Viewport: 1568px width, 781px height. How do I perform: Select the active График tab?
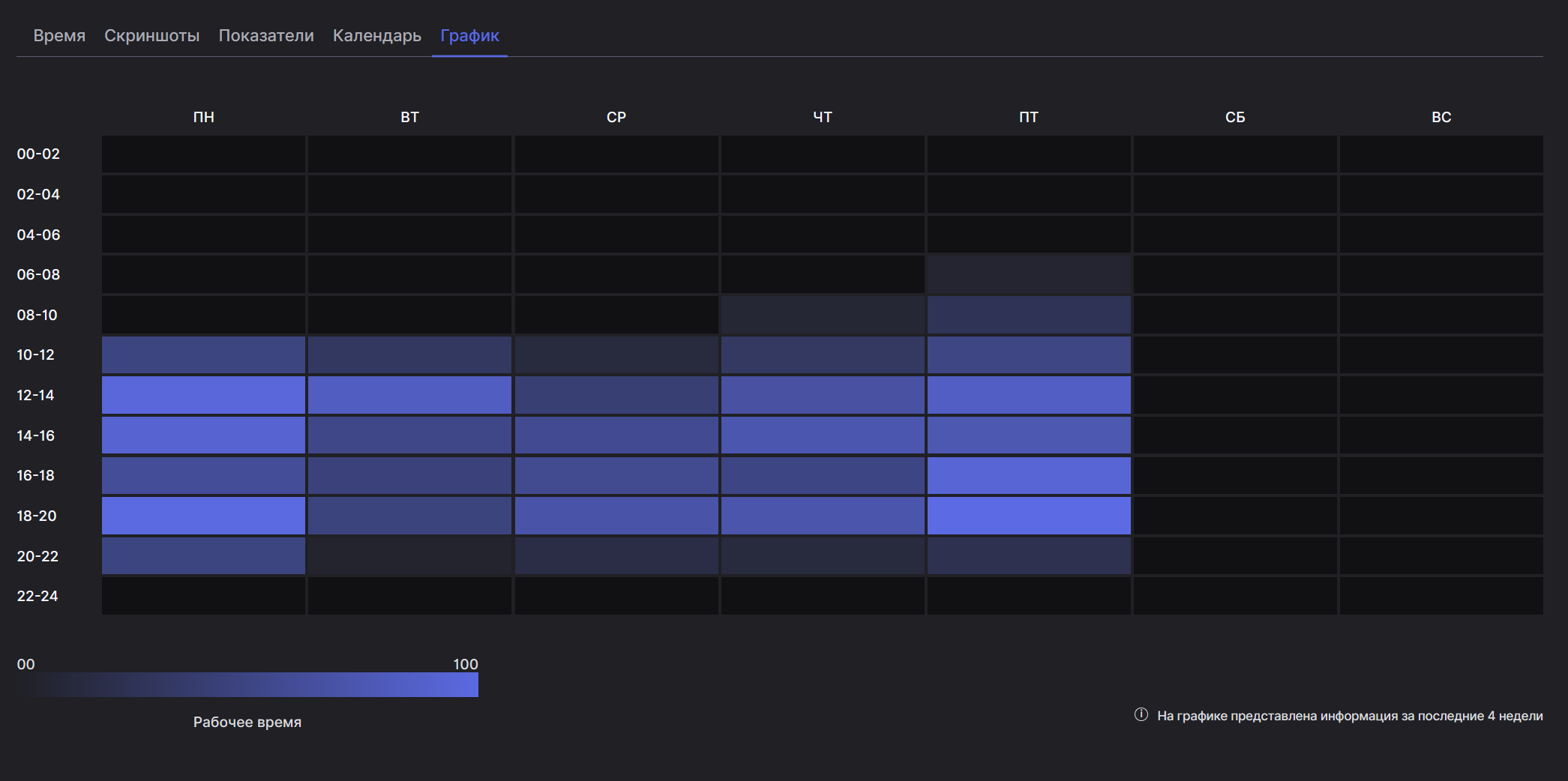(469, 35)
